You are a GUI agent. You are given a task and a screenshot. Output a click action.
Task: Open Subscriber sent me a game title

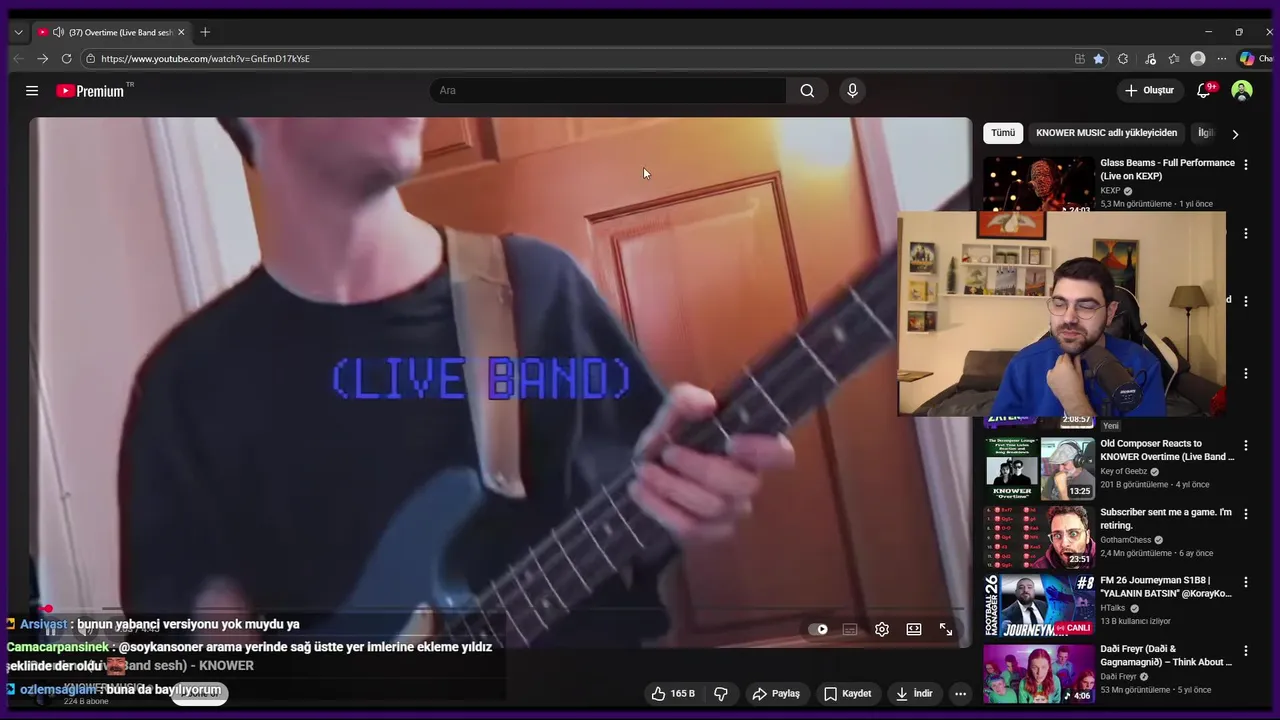1166,519
